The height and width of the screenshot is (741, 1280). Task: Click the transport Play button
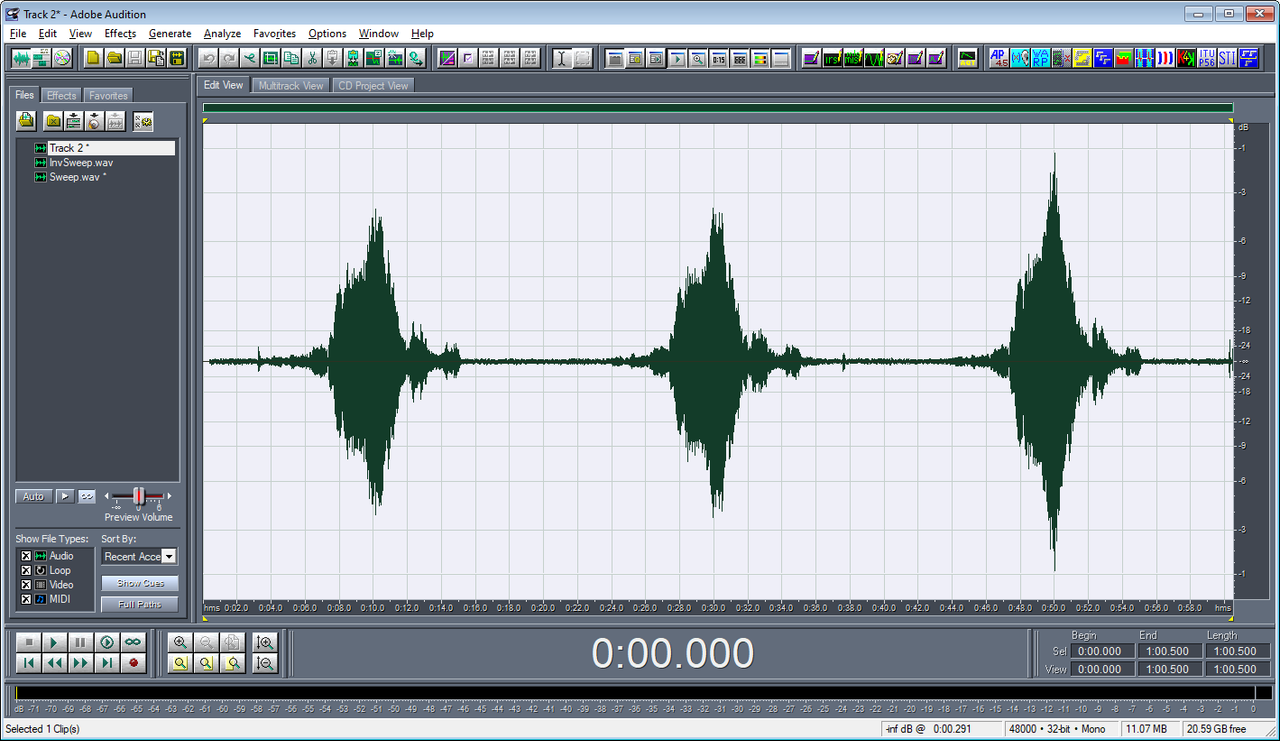pyautogui.click(x=54, y=642)
